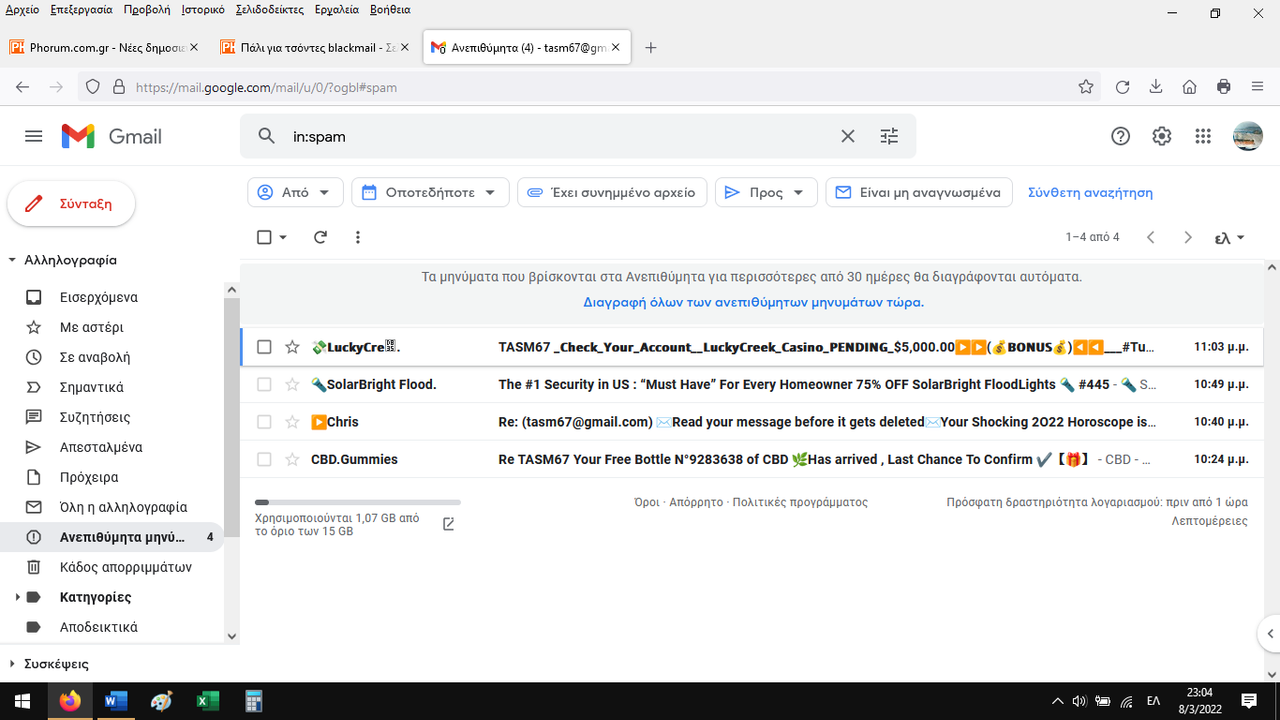Open the Απόρρητο privacy link
Image resolution: width=1280 pixels, height=720 pixels.
tap(696, 502)
